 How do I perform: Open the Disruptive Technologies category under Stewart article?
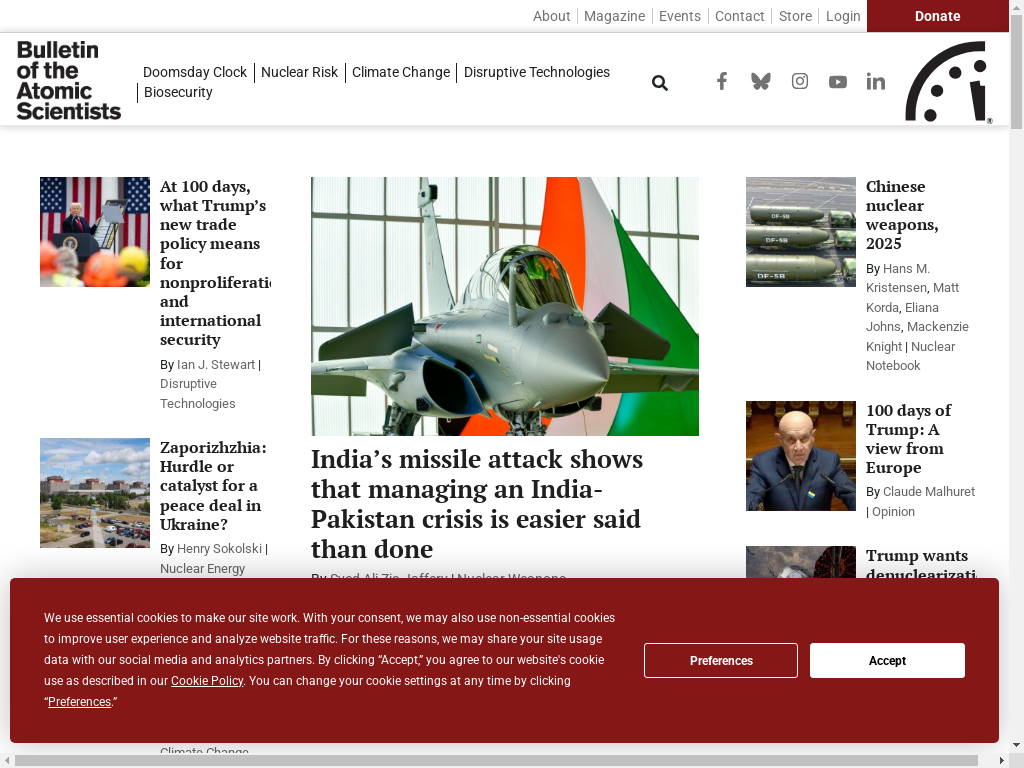click(197, 394)
